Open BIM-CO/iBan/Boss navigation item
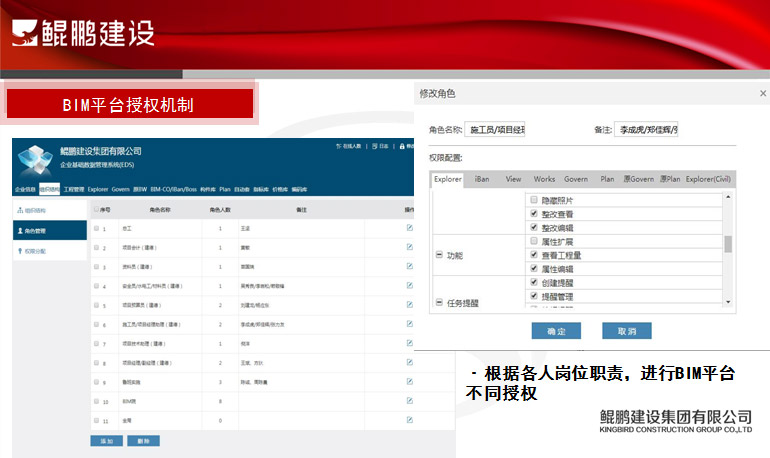 pyautogui.click(x=173, y=189)
